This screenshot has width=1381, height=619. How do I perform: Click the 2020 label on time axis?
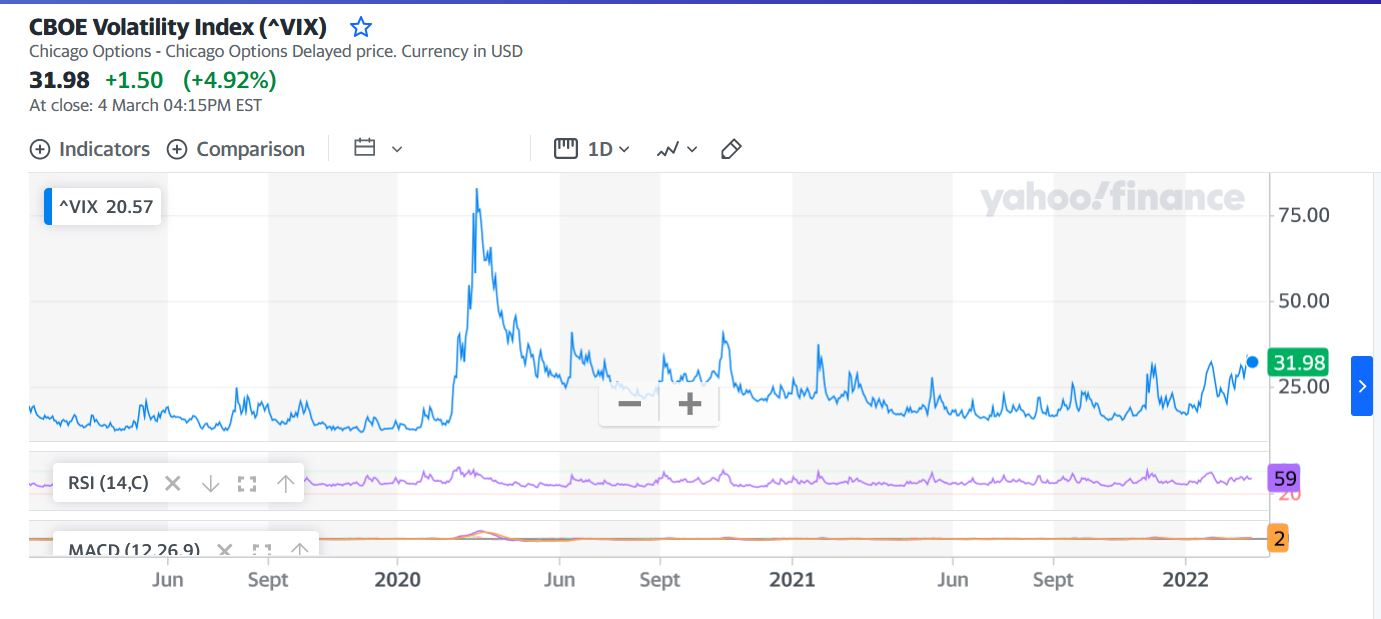(397, 579)
